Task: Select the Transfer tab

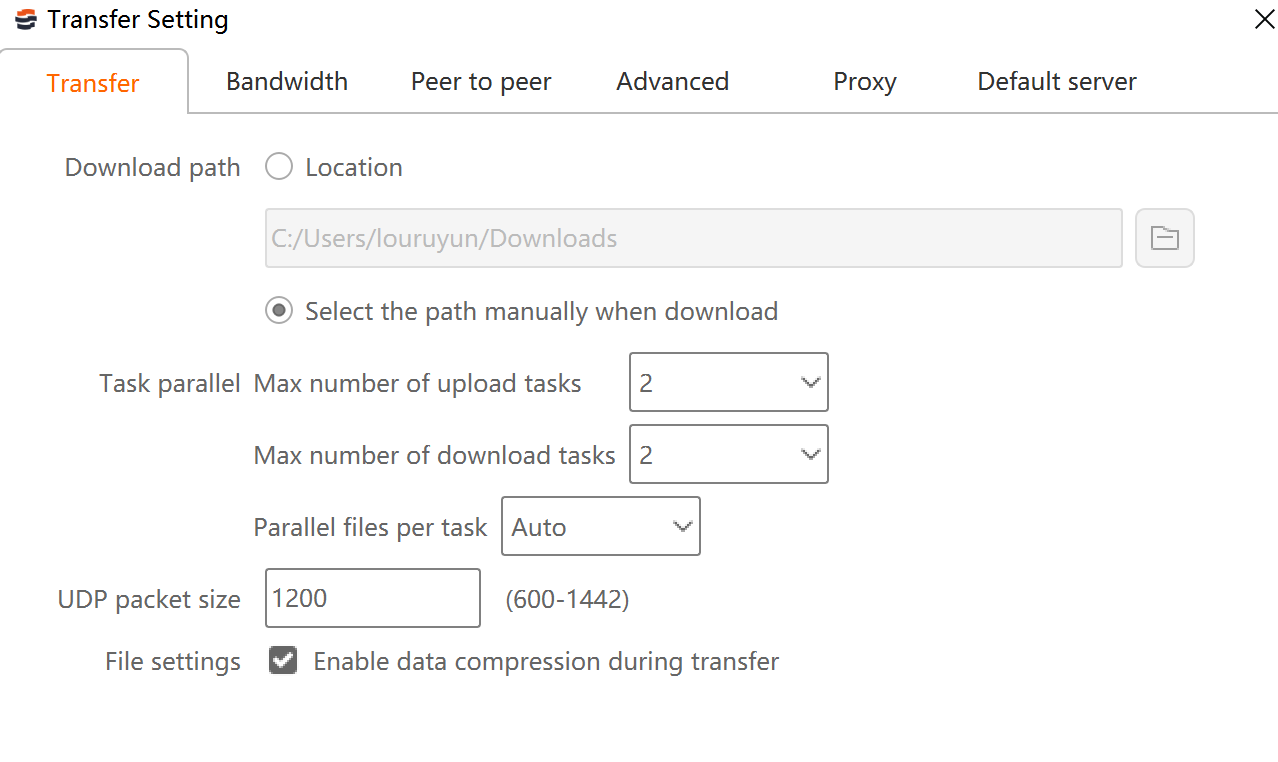Action: (94, 82)
